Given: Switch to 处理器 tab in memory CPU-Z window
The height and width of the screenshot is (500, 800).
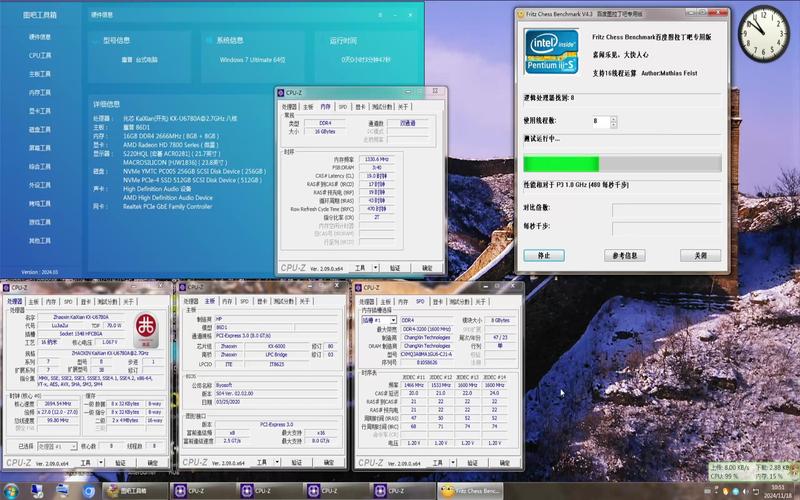Looking at the screenshot, I should click(289, 107).
